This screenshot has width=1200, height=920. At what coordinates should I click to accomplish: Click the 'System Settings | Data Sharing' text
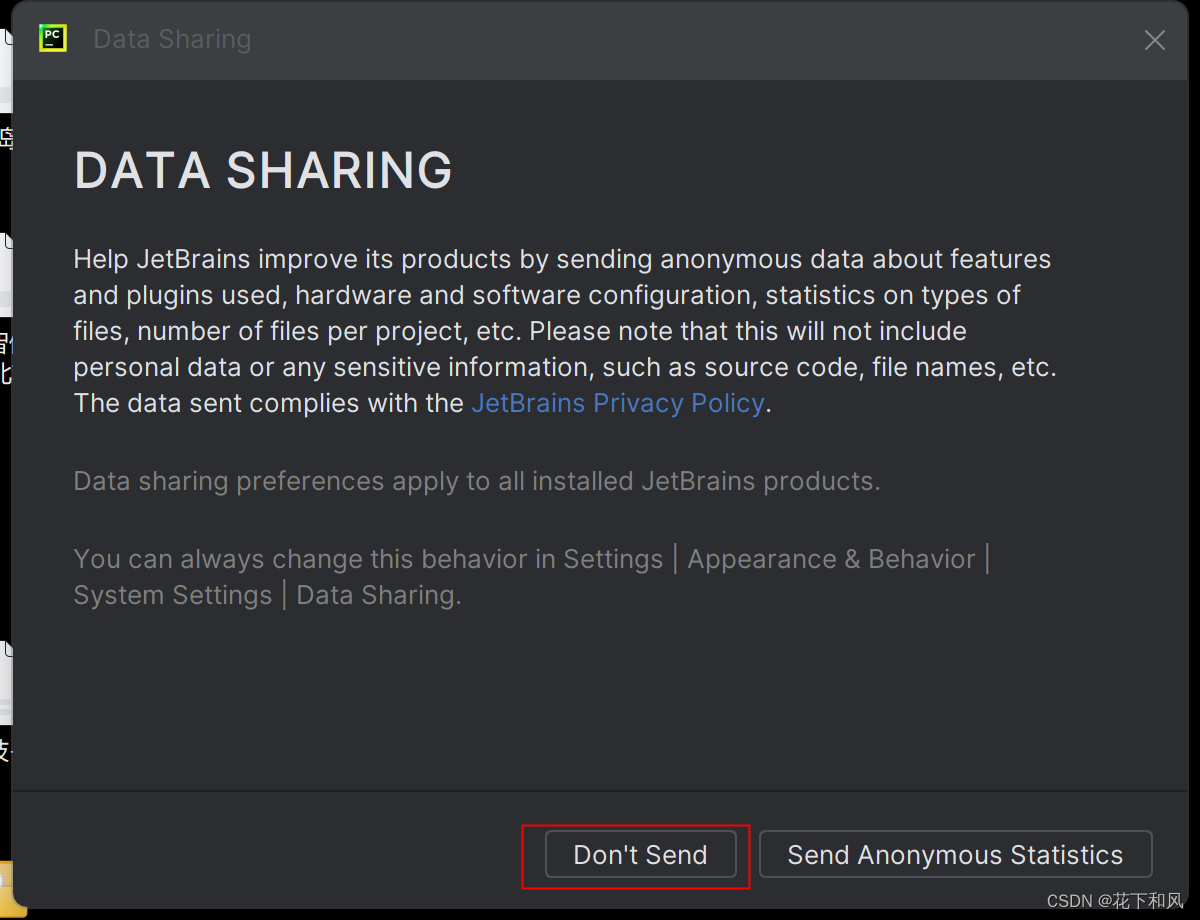[x=267, y=595]
